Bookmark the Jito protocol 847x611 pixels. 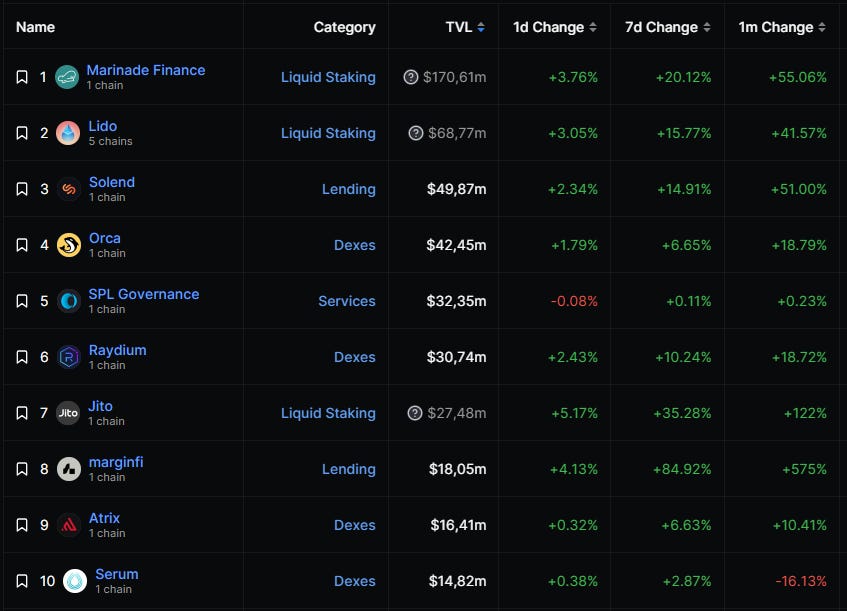(x=22, y=413)
